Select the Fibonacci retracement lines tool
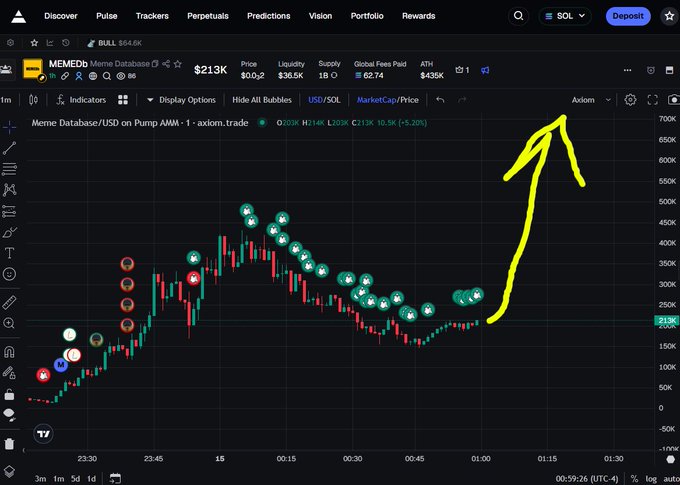Viewport: 680px width, 485px height. (x=9, y=169)
